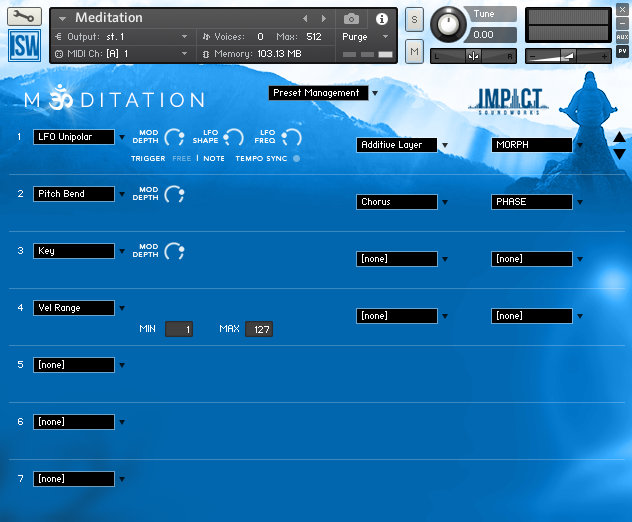Open the Meditation instrument name menu arrow
This screenshot has width=632, height=522.
[62, 19]
